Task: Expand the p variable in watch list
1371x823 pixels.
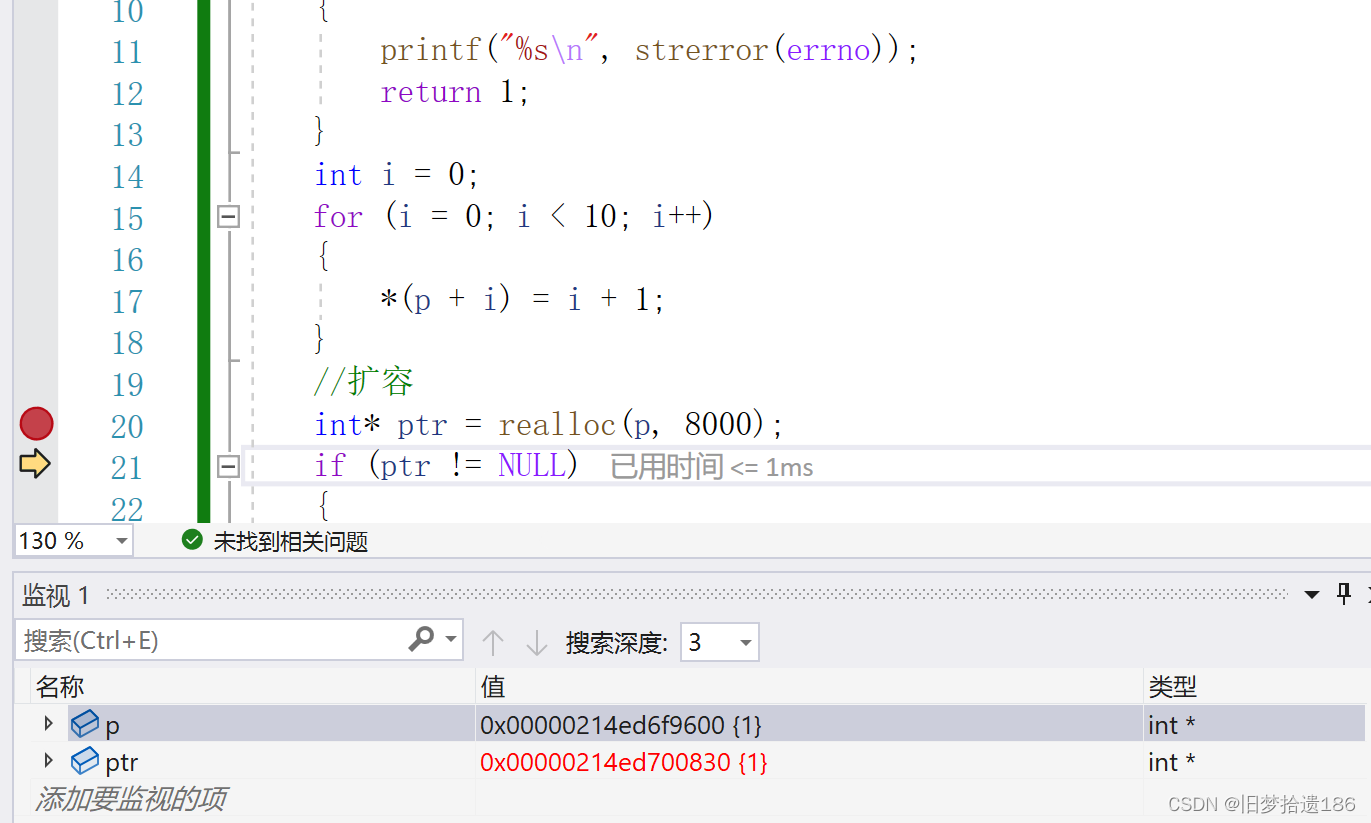Action: 47,723
